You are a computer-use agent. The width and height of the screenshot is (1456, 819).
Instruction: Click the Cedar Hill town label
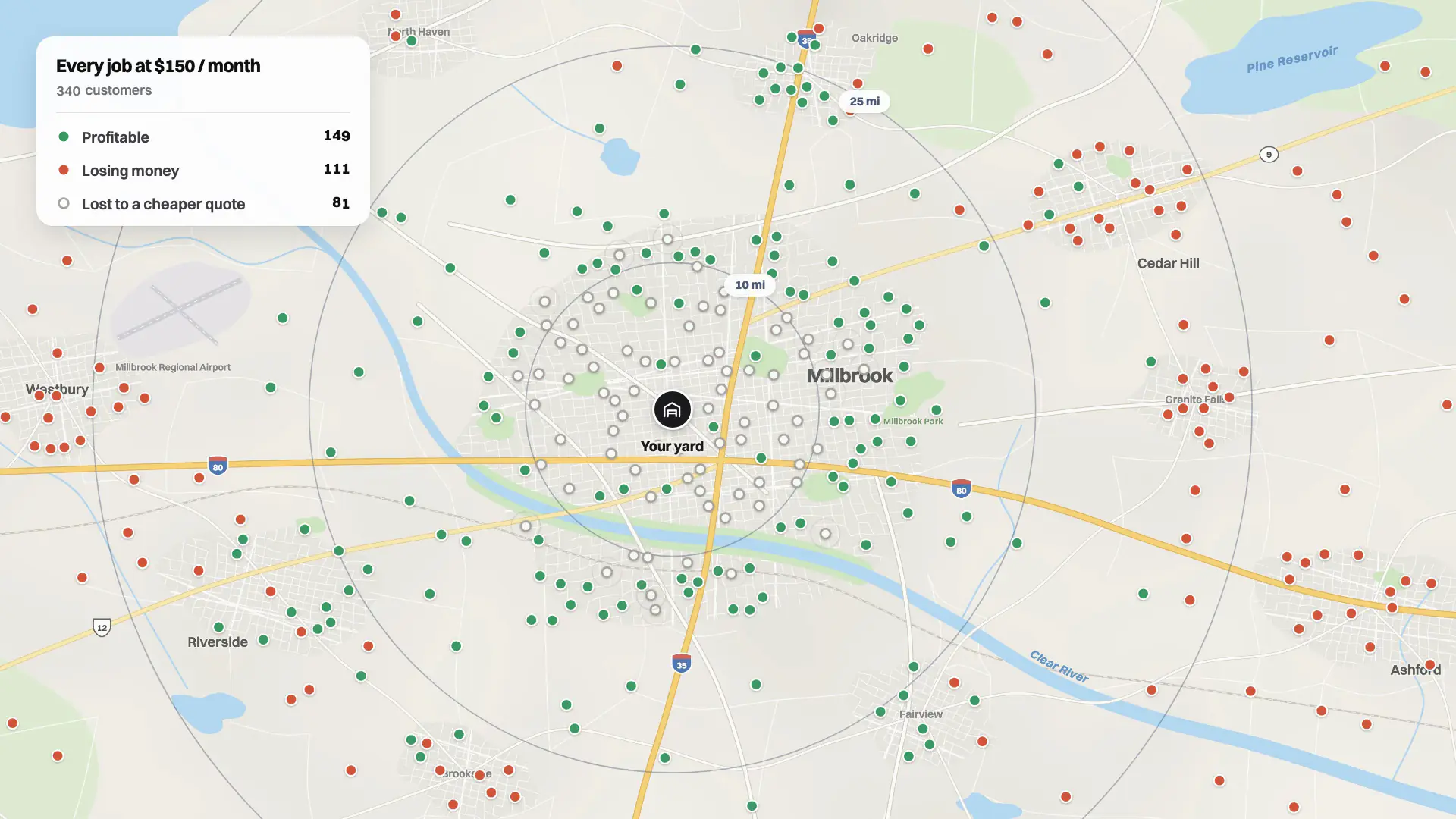(1168, 263)
